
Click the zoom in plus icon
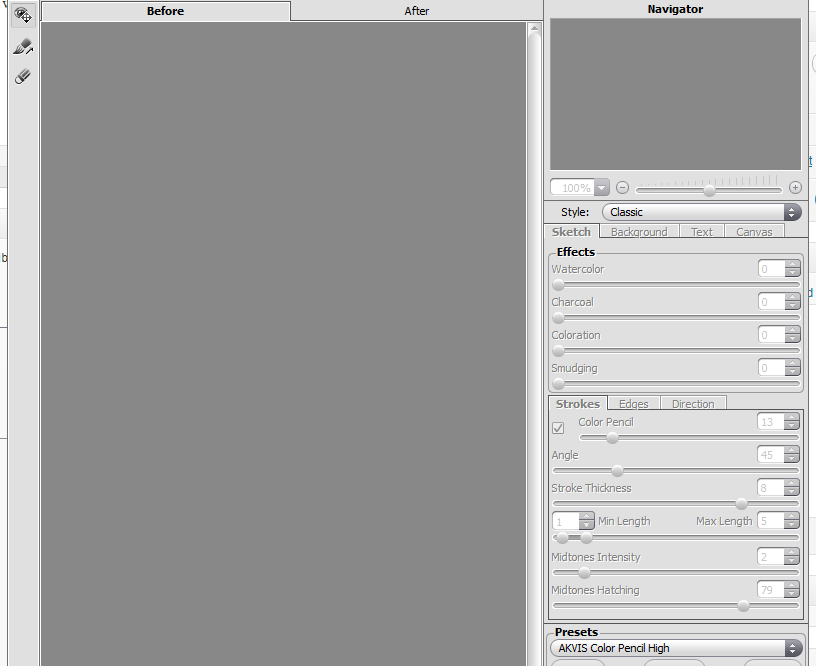[x=795, y=188]
